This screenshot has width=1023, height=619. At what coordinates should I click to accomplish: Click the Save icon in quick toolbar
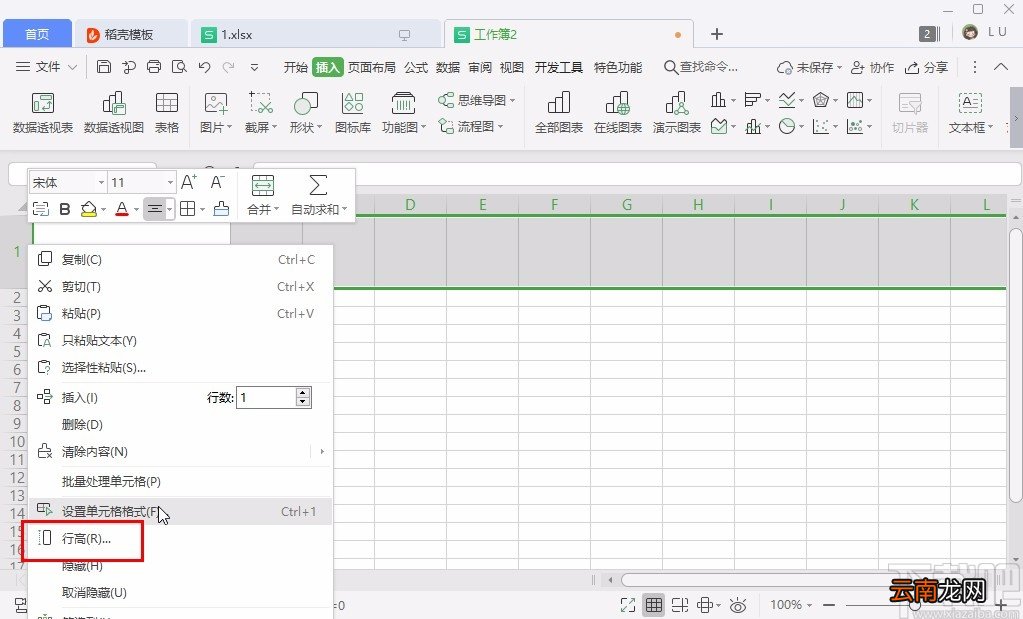104,67
